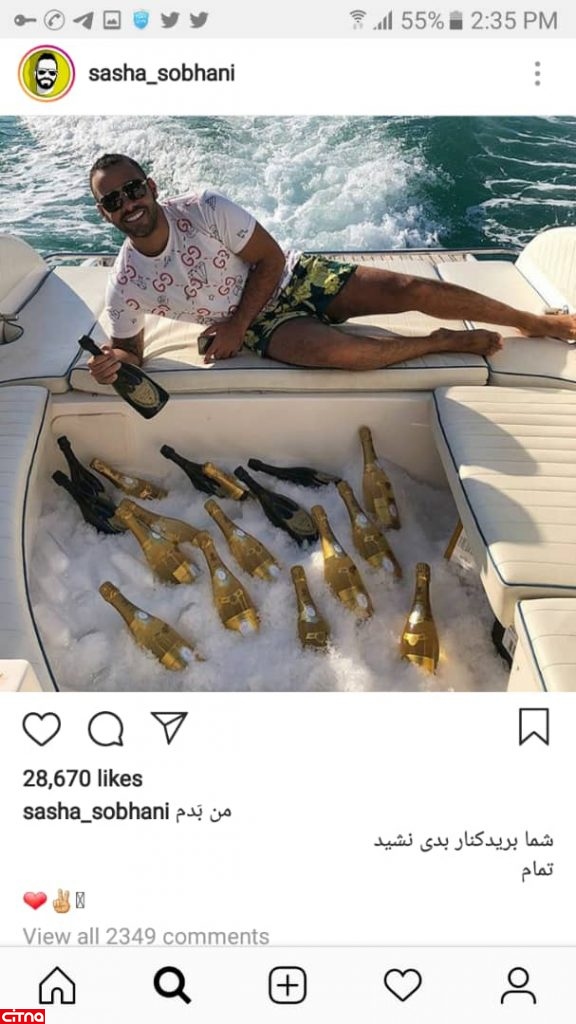
Task: Open your Profile tab icon
Action: coord(518,985)
